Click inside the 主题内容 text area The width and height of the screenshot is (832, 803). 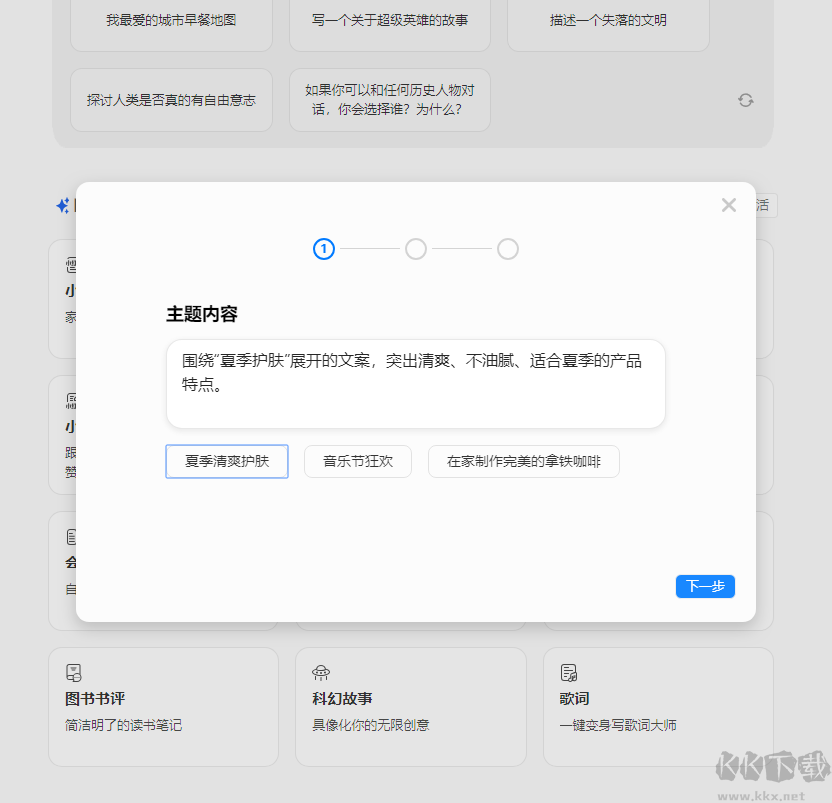415,383
